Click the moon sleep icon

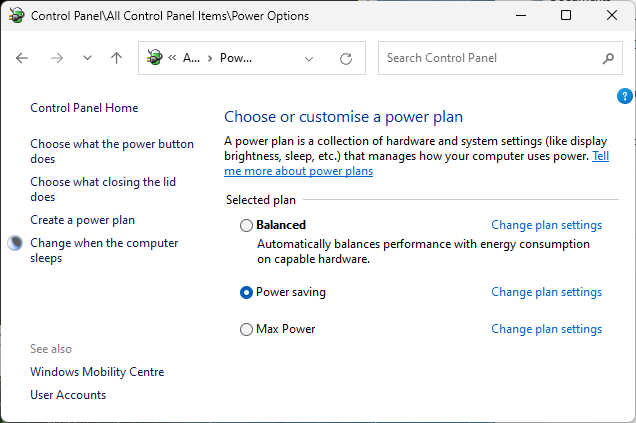(15, 243)
